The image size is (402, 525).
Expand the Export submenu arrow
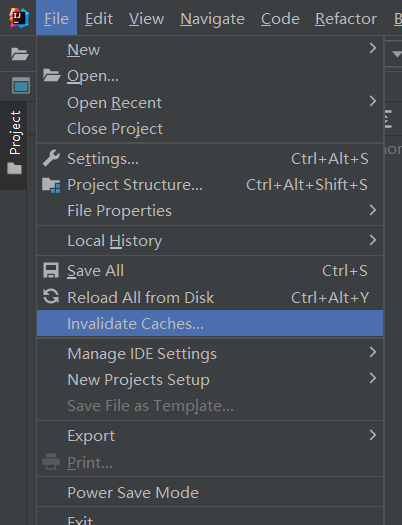(x=373, y=435)
